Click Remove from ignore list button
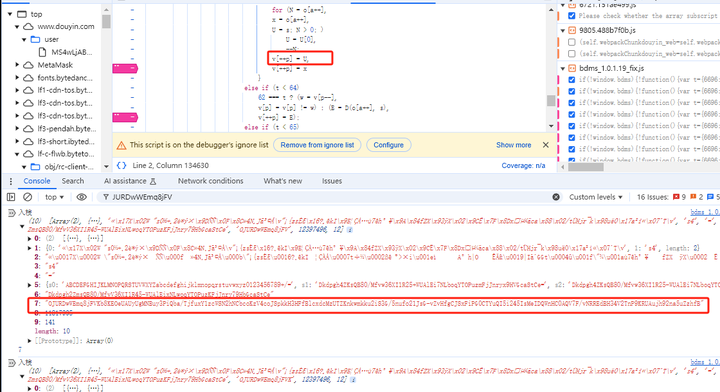Viewport: 720px width, 392px height. point(317,145)
